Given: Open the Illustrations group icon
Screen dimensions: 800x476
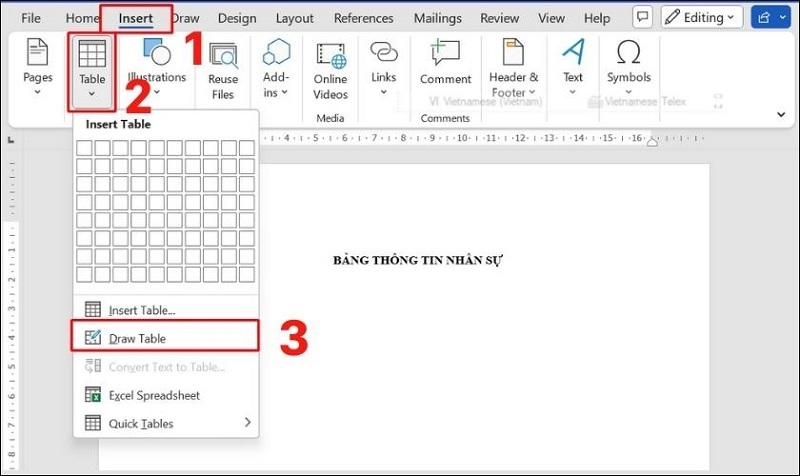Looking at the screenshot, I should 156,53.
